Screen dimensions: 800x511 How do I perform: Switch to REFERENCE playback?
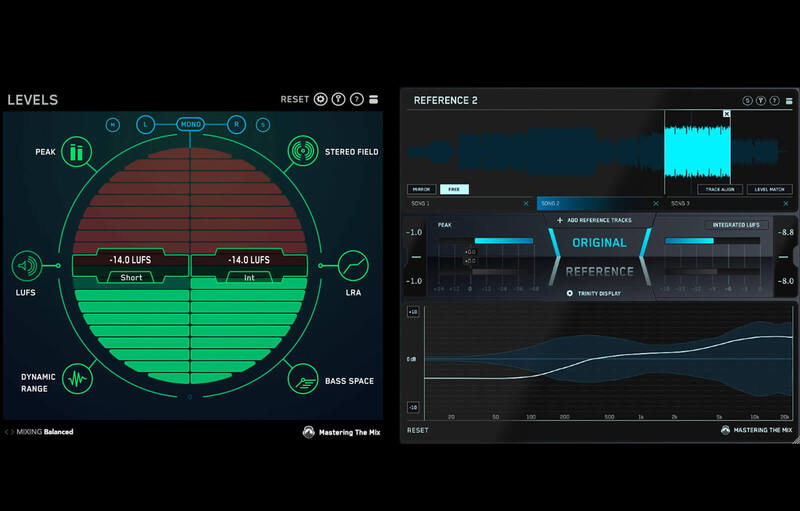click(x=599, y=272)
